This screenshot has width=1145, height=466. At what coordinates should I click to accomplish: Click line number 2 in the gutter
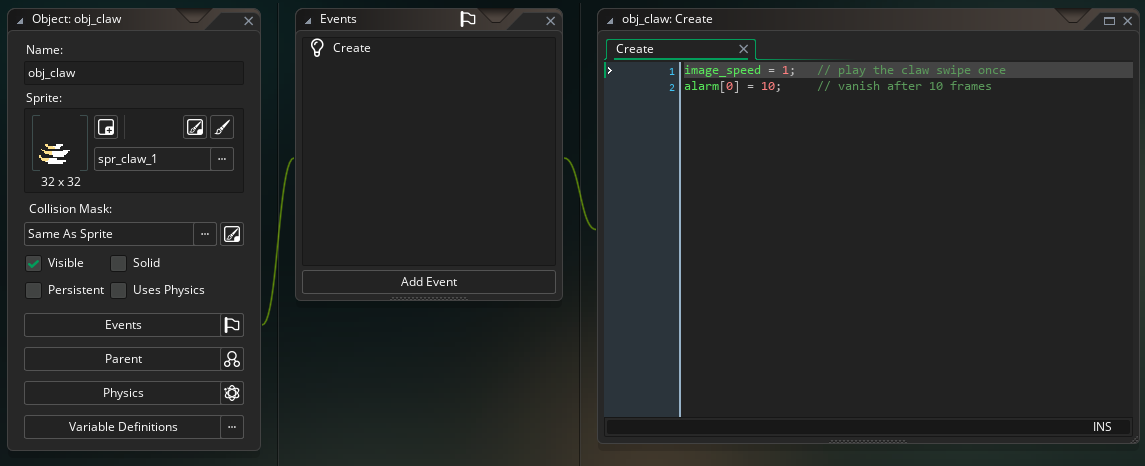pyautogui.click(x=672, y=87)
